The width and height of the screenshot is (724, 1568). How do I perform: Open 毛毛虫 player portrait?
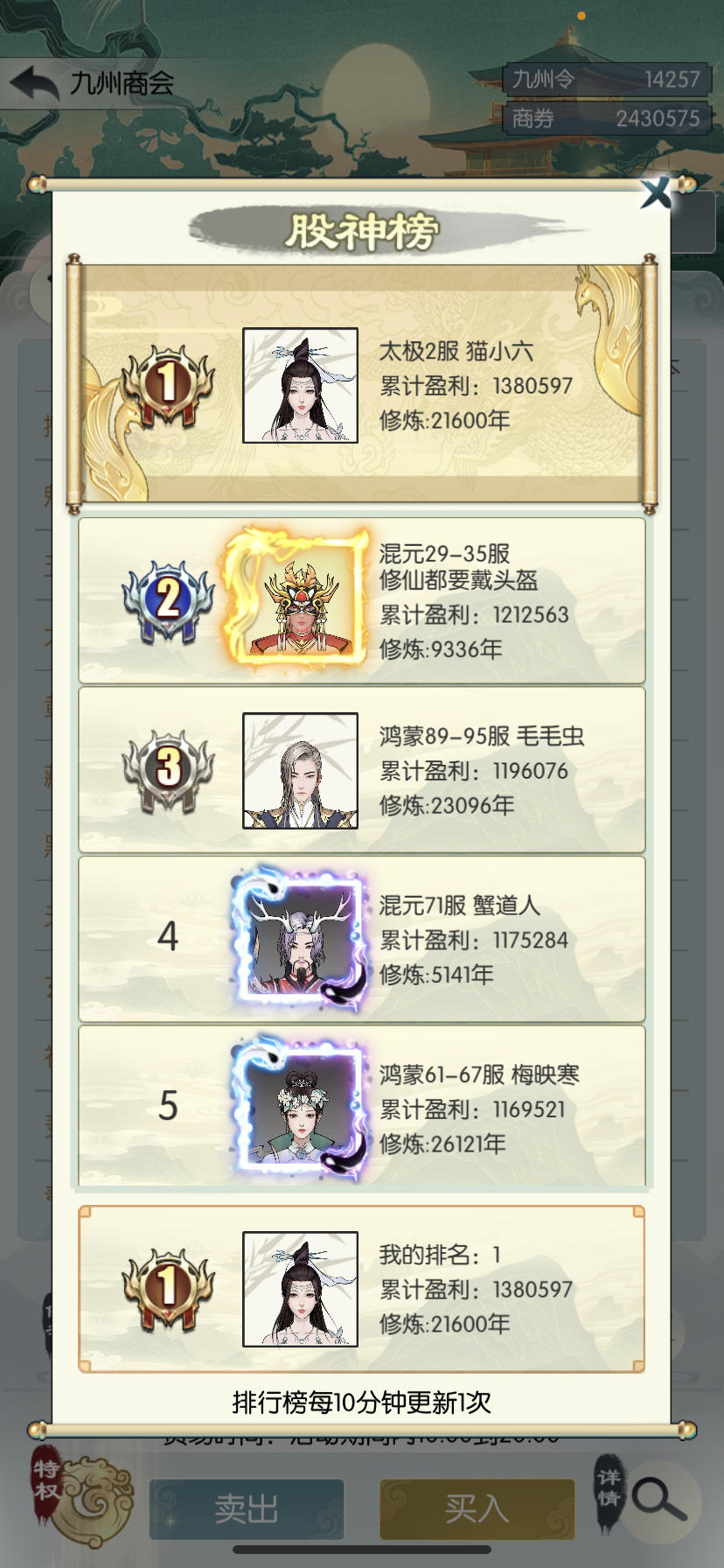pos(300,770)
